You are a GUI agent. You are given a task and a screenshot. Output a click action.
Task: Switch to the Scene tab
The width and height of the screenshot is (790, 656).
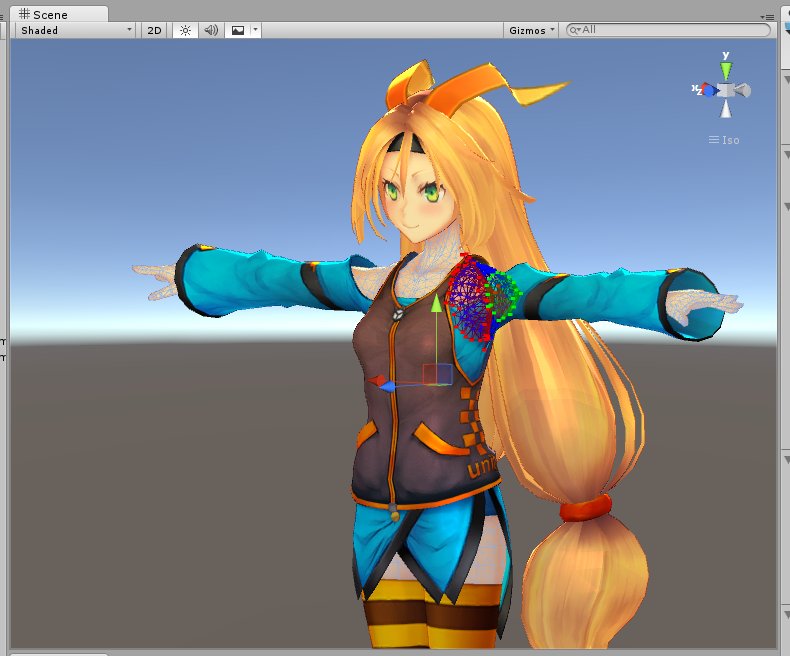pos(58,14)
